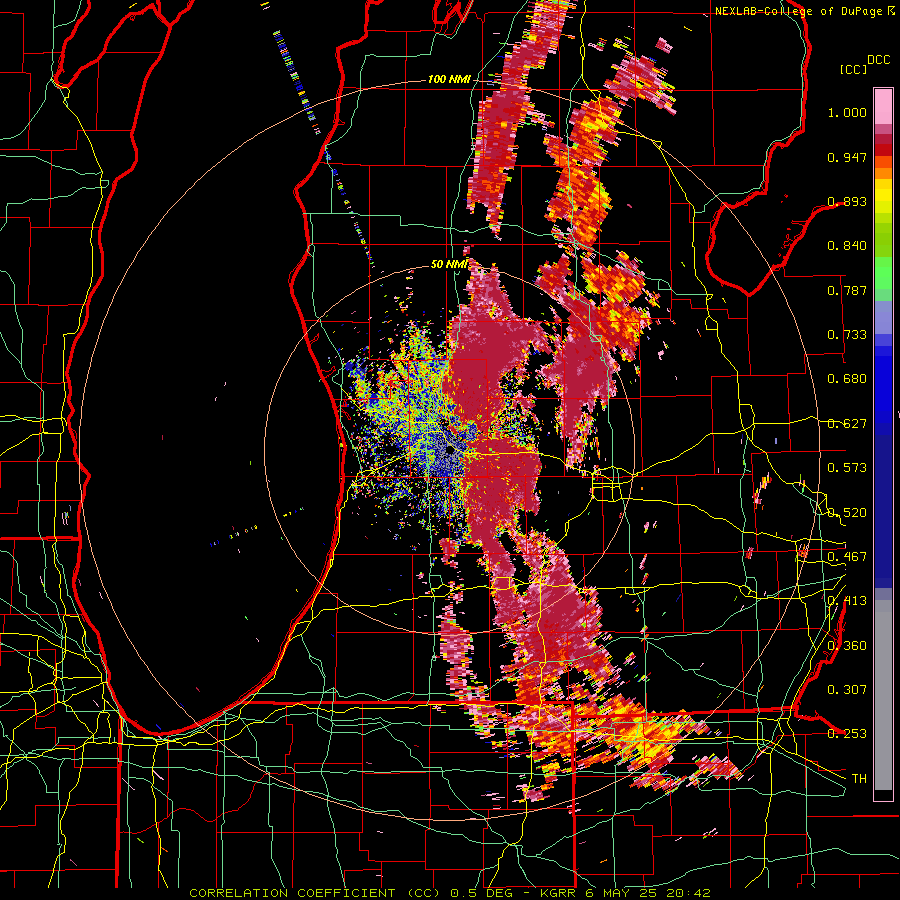Click the 0.573 legend value

point(847,468)
